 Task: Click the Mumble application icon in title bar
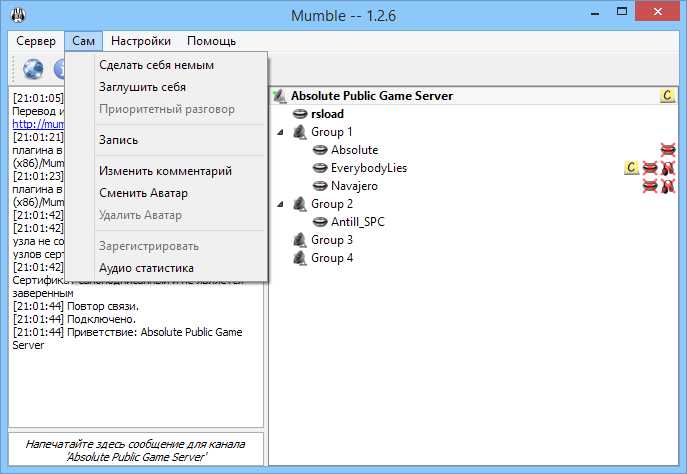18,15
